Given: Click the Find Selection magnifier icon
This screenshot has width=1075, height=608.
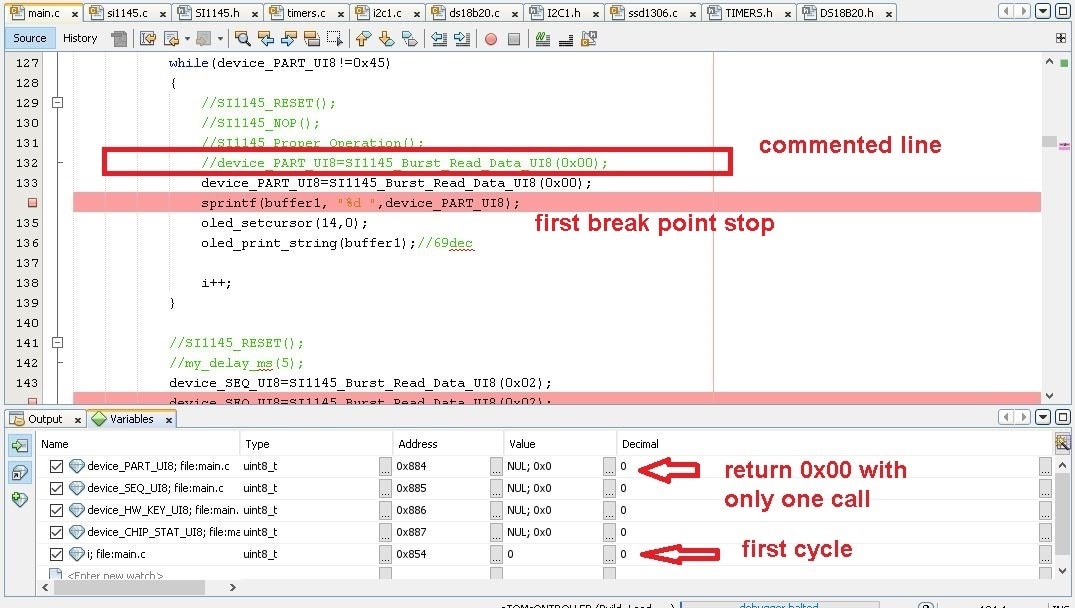Looking at the screenshot, I should click(242, 39).
